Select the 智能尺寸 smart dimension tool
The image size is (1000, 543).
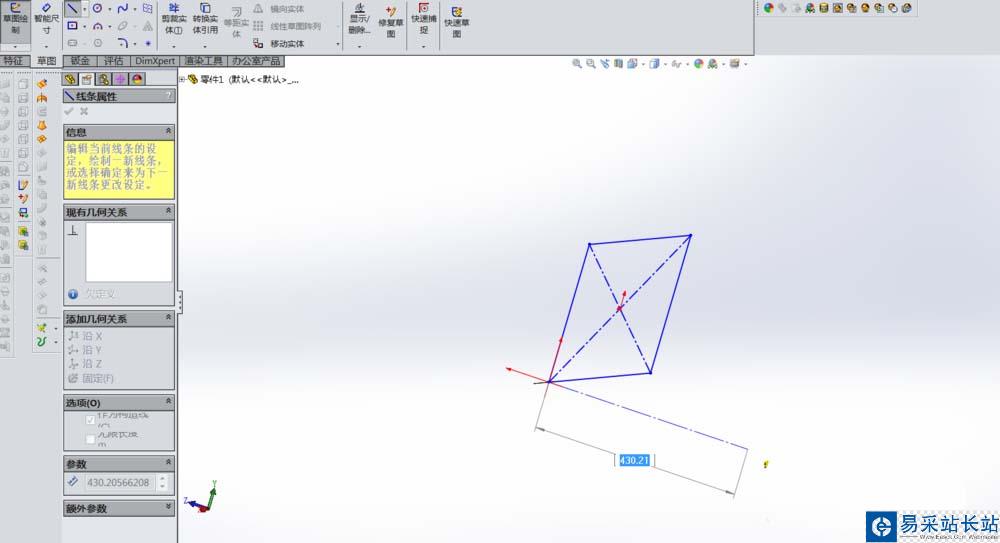pyautogui.click(x=47, y=20)
